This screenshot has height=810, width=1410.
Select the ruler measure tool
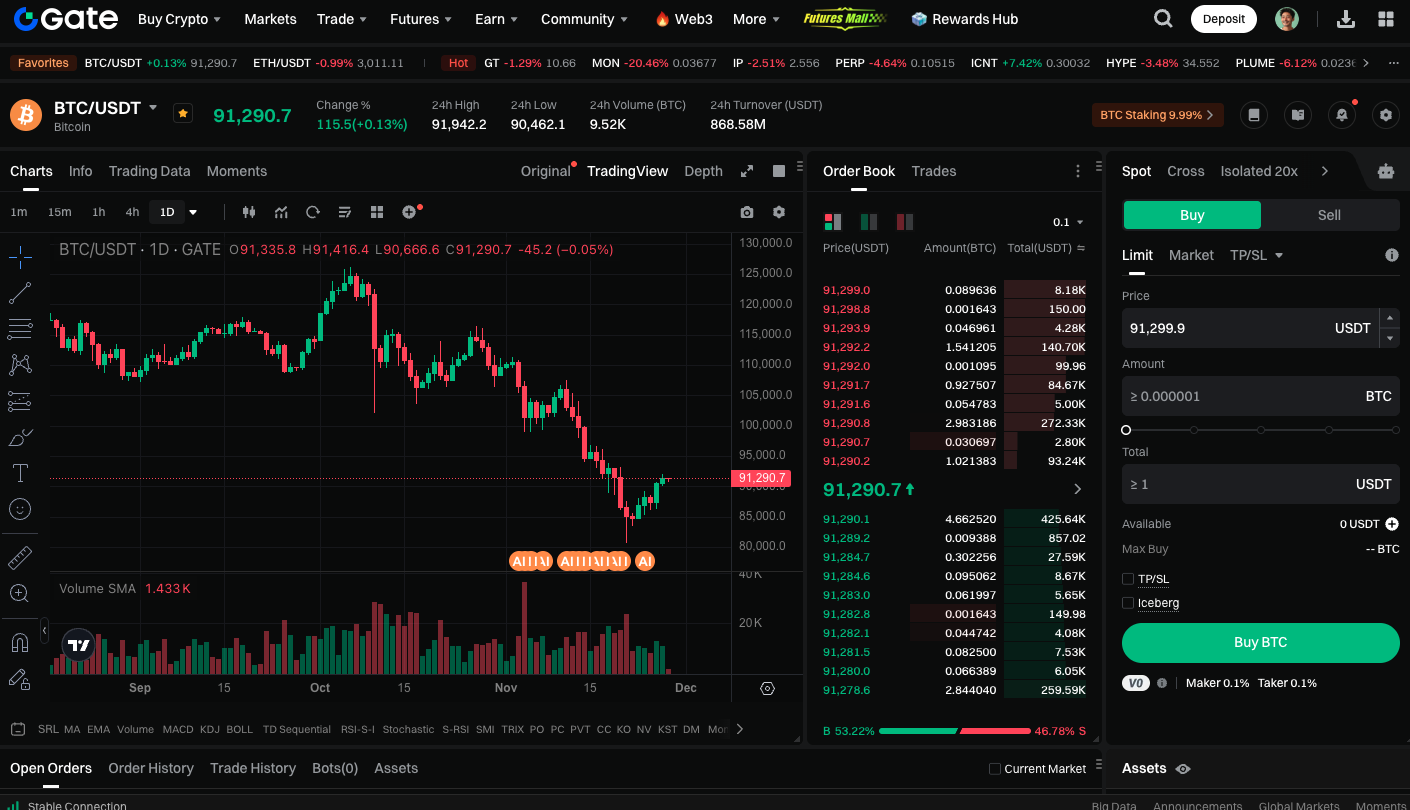[20, 557]
